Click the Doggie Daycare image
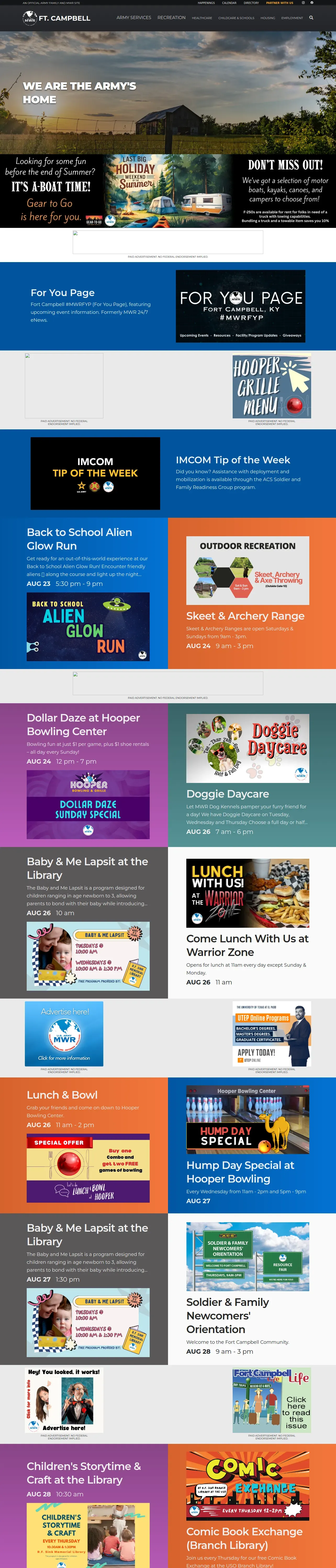336x1568 pixels. (248, 748)
